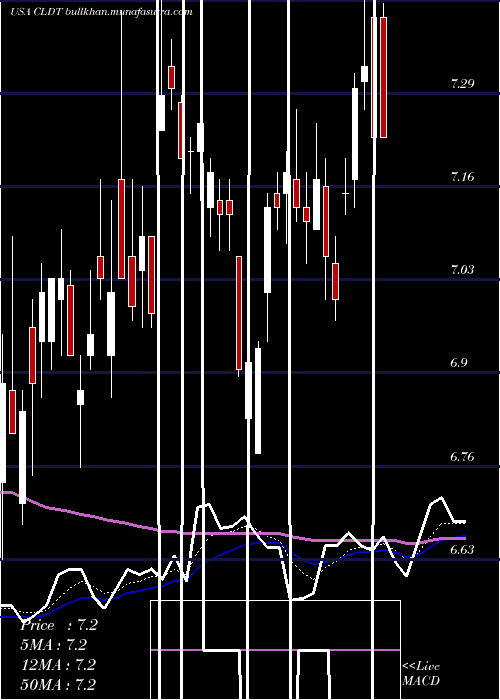Click the 7.29 price axis label
The width and height of the screenshot is (500, 700).
point(462,83)
